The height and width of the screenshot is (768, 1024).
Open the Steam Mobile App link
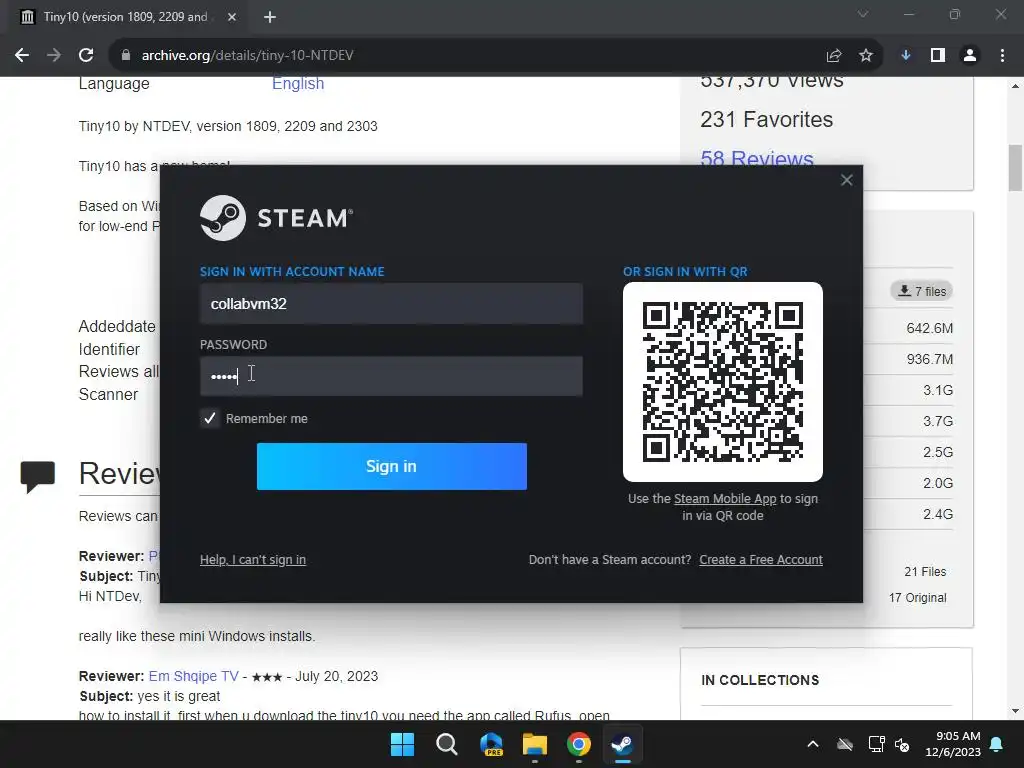click(725, 498)
